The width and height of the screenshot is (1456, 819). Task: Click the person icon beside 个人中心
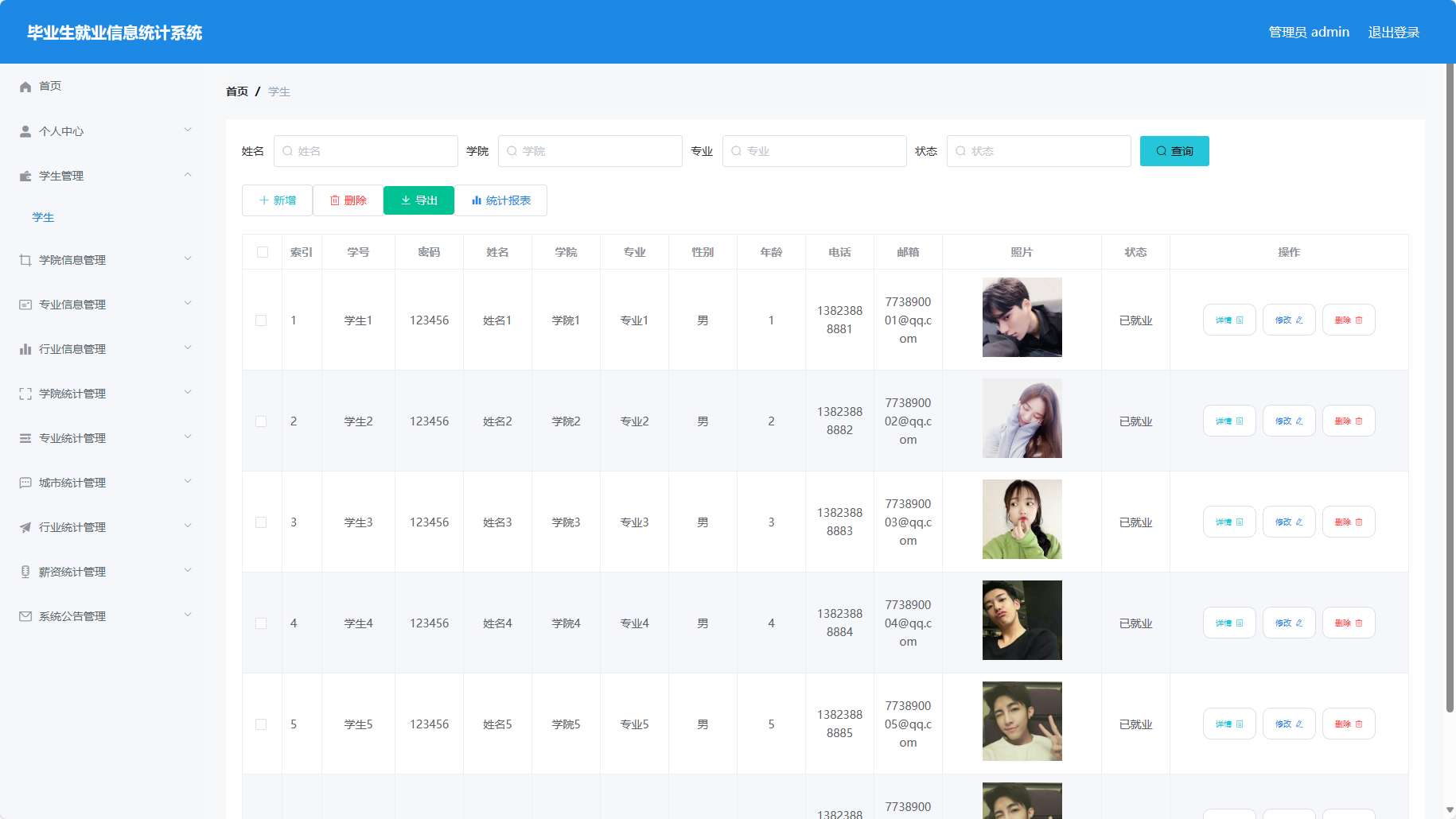tap(25, 131)
